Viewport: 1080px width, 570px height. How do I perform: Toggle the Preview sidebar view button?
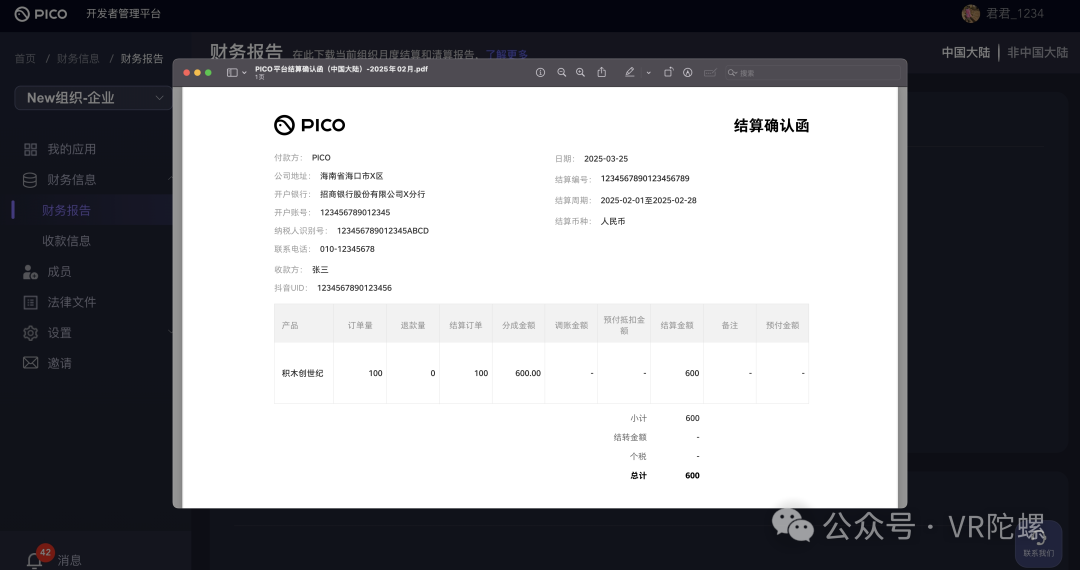tap(232, 72)
